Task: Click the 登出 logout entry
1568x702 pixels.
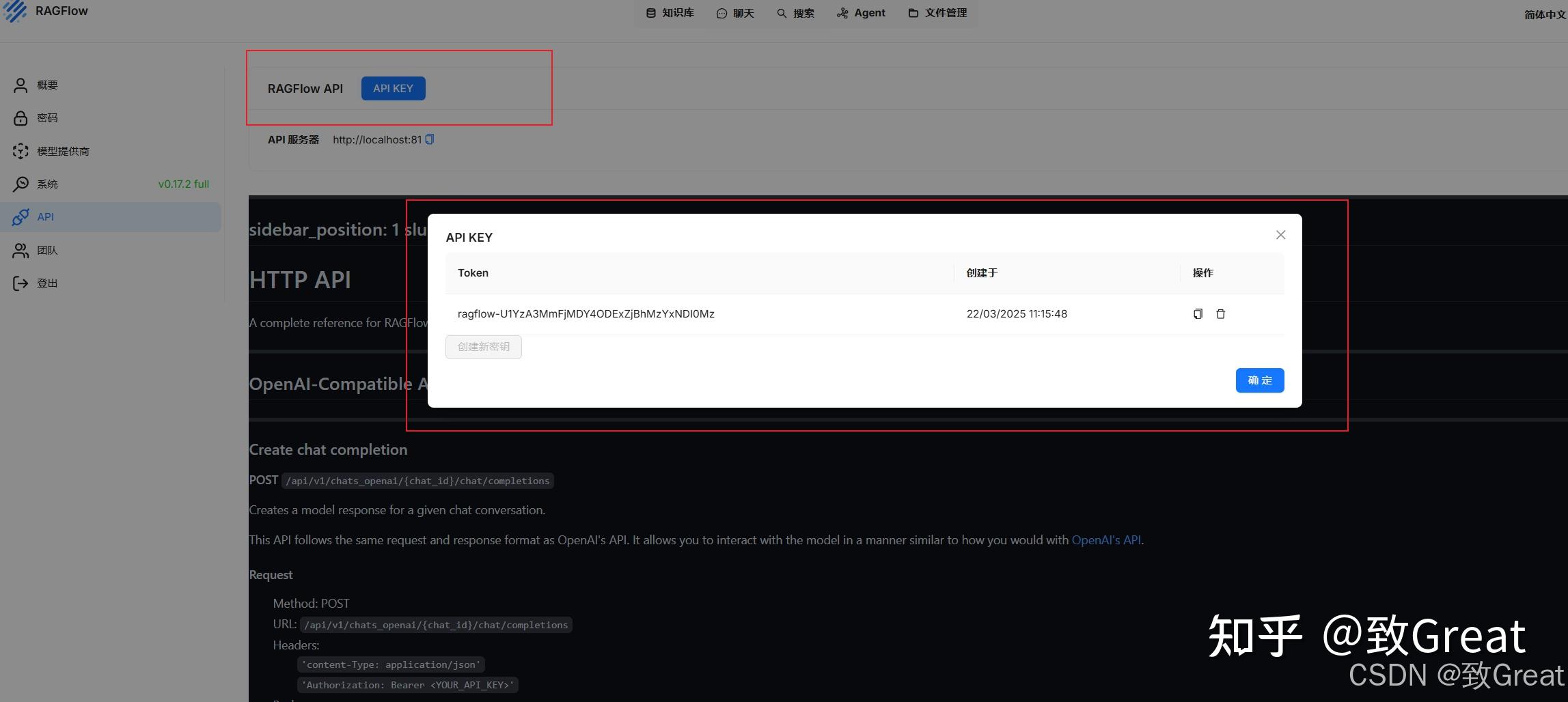Action: click(x=47, y=283)
